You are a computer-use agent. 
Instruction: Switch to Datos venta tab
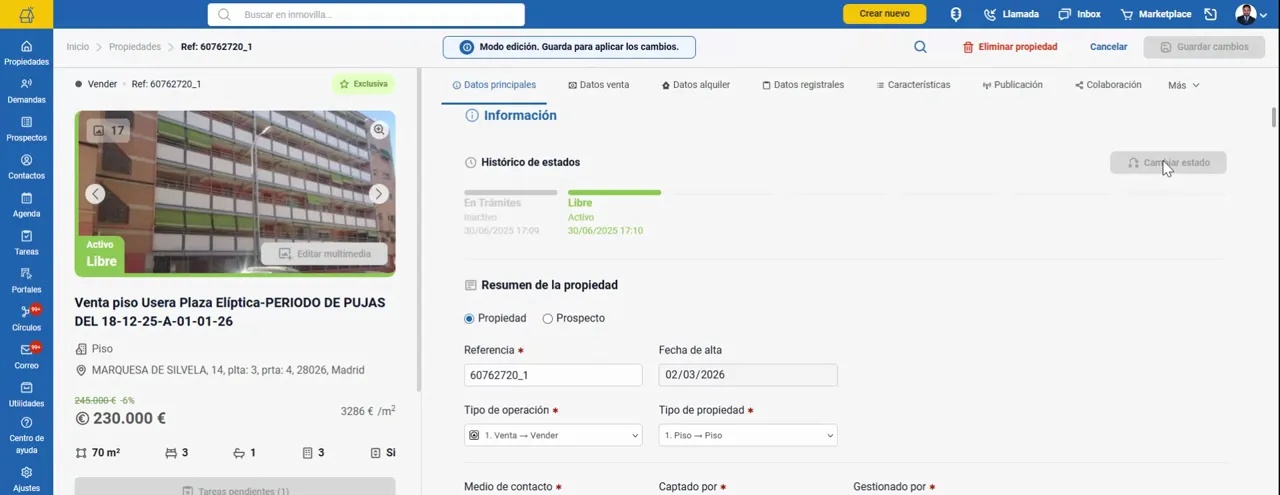(598, 85)
